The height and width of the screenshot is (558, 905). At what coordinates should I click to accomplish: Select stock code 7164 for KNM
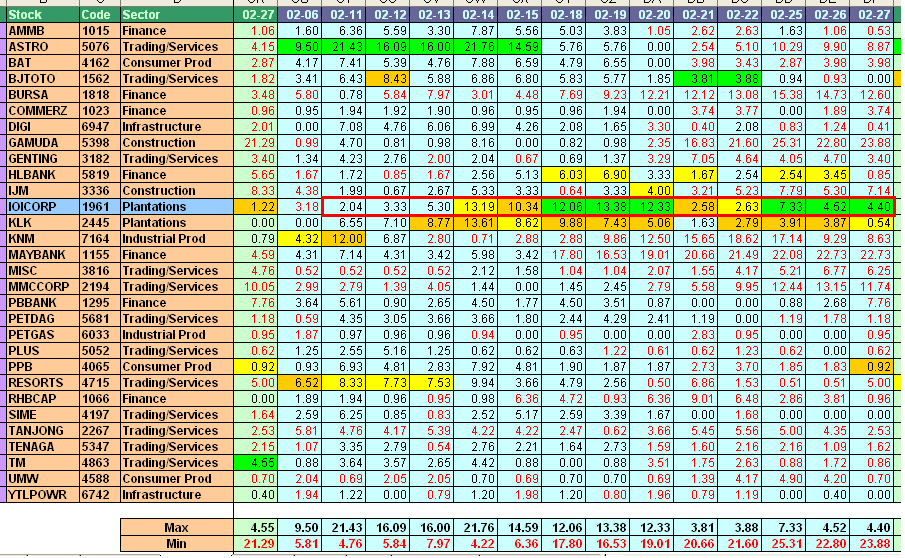coord(98,239)
